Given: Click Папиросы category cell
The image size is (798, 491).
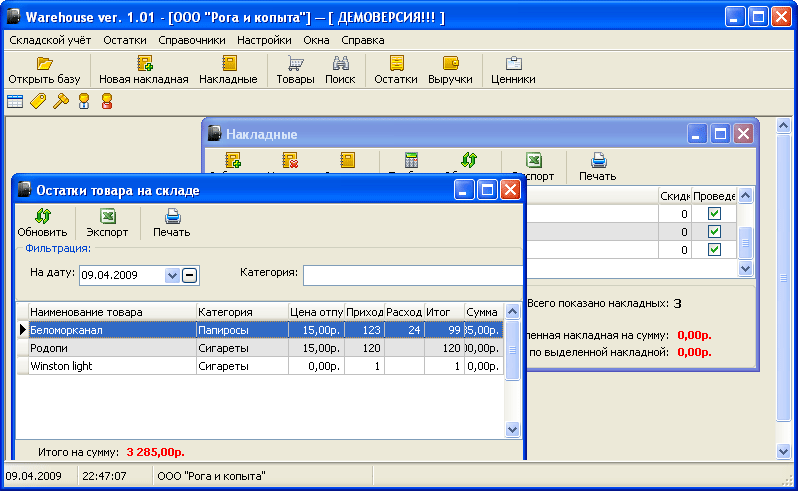Looking at the screenshot, I should (x=242, y=330).
